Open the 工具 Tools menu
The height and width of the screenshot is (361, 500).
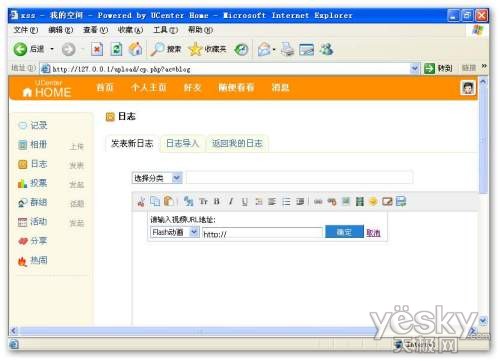point(165,30)
